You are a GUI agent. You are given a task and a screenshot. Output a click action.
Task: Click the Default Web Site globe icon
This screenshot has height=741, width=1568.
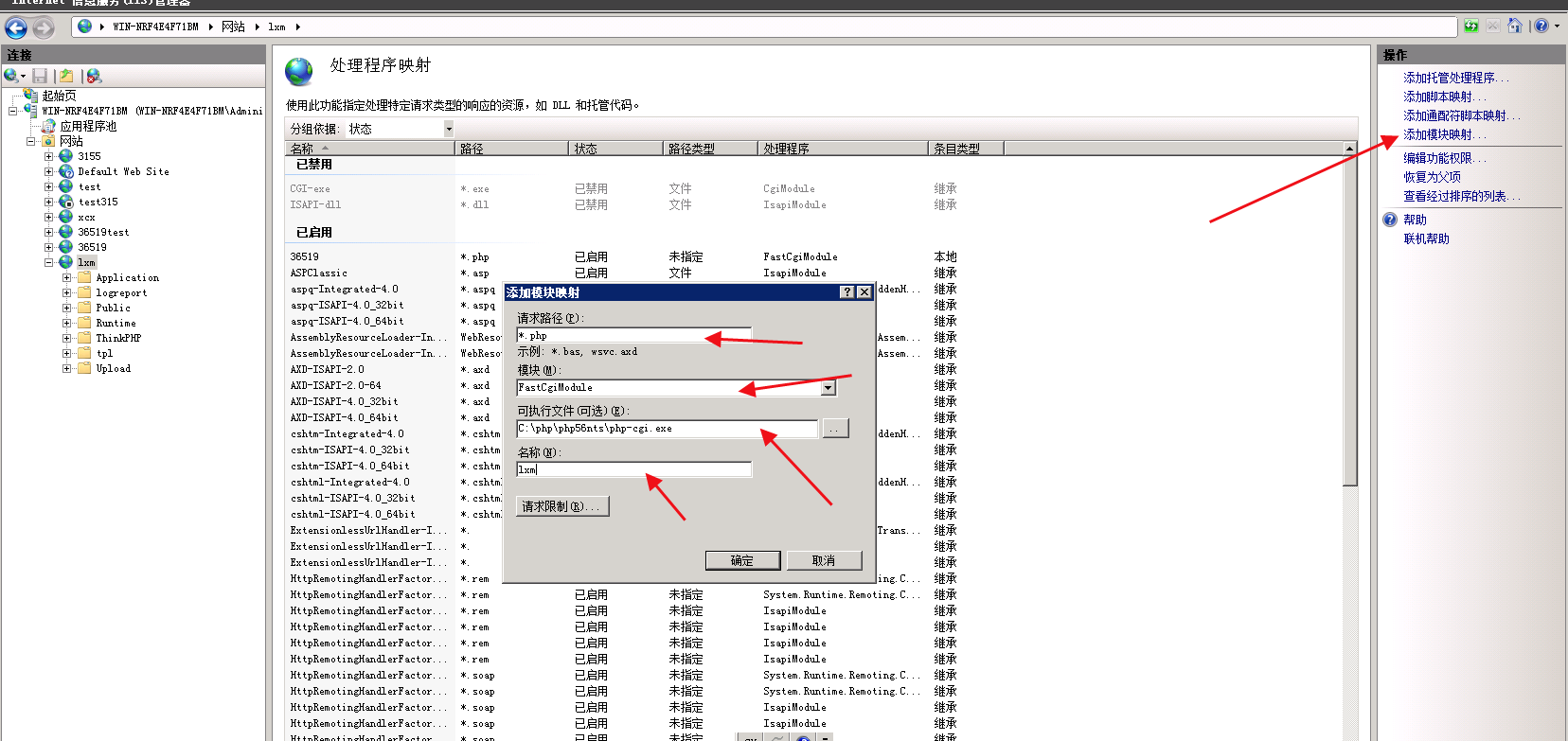point(66,171)
